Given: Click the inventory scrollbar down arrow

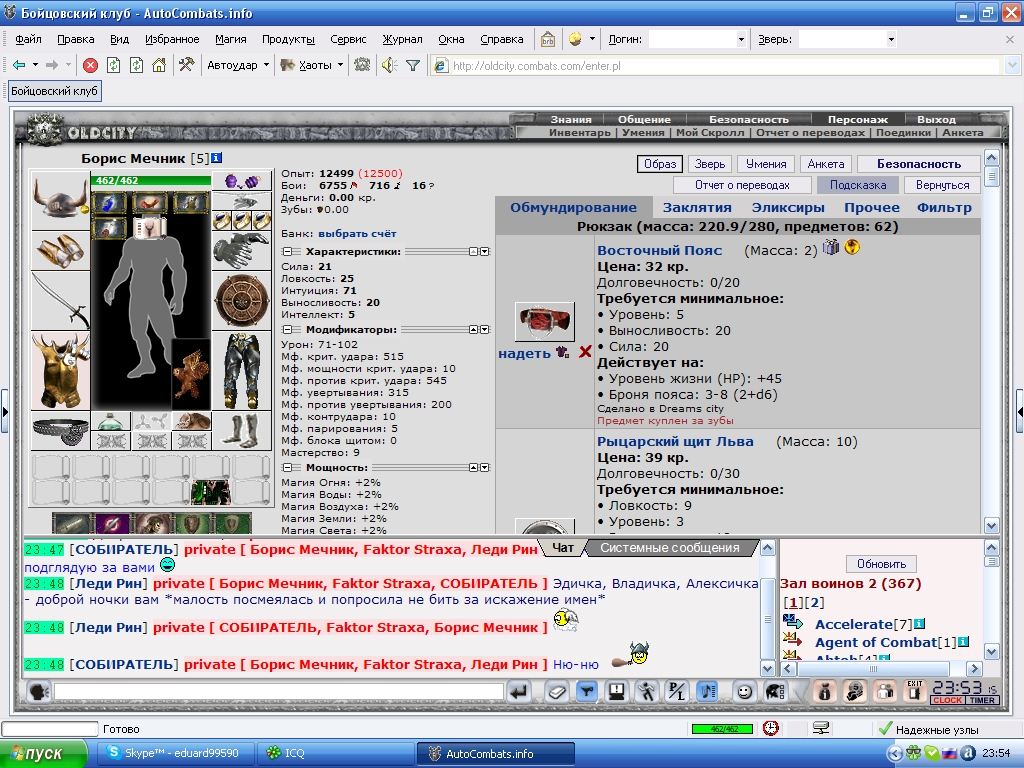Looking at the screenshot, I should (991, 526).
